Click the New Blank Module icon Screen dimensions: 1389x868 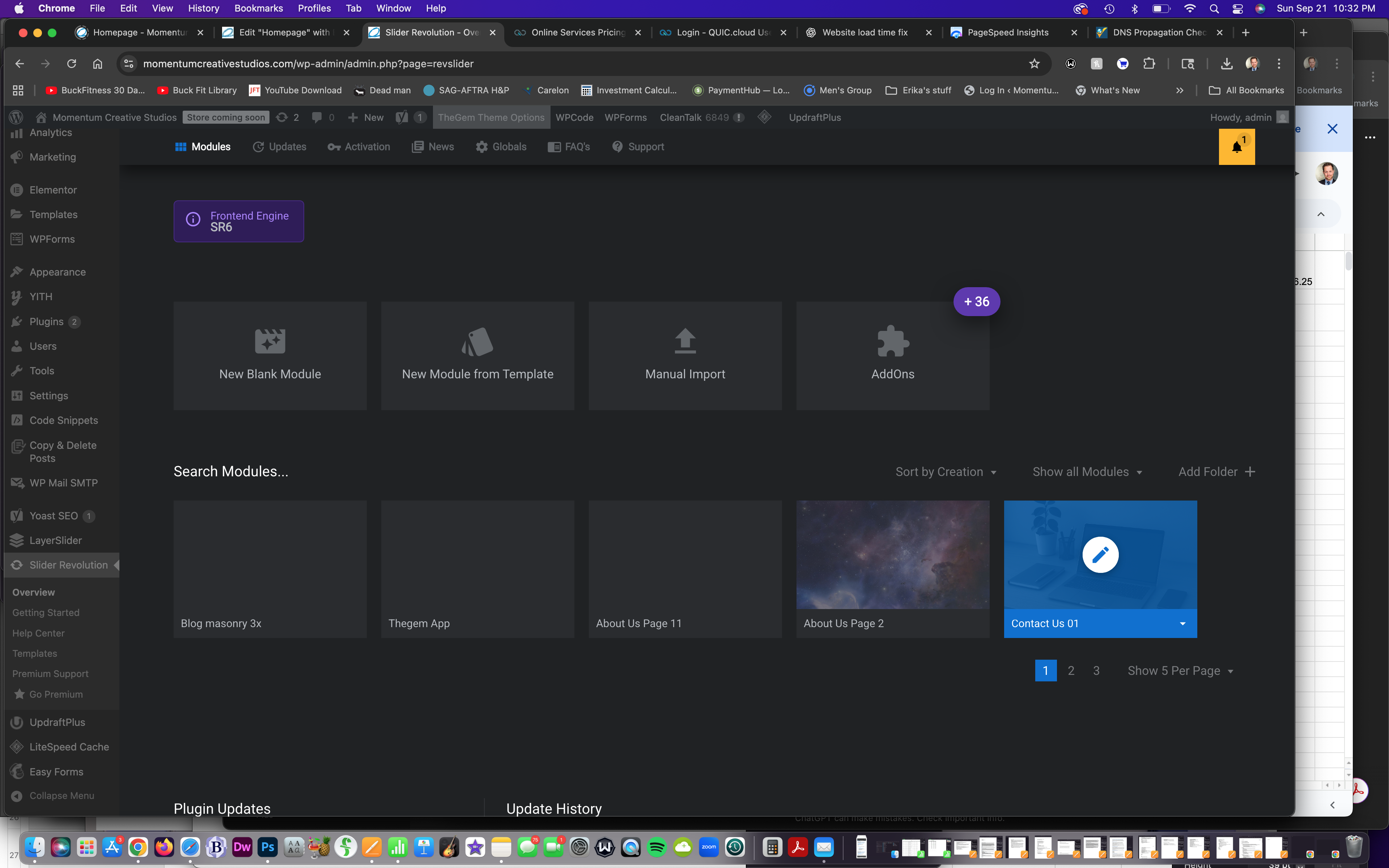270,341
